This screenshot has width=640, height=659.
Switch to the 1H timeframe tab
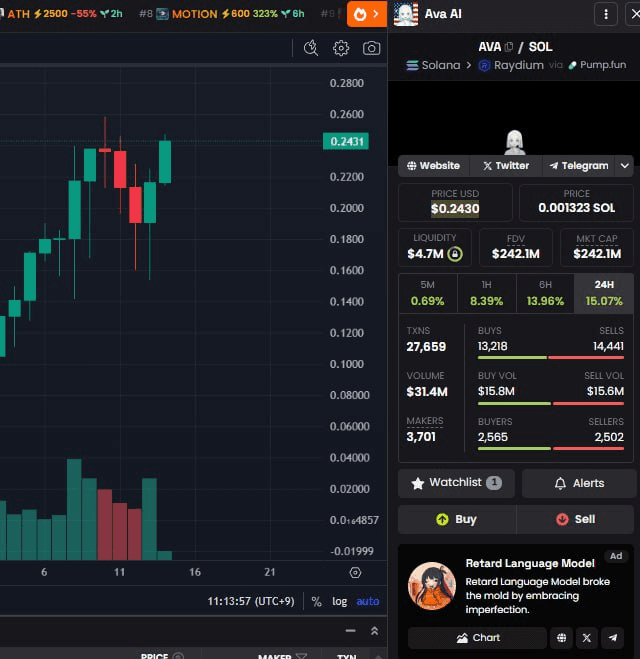point(486,293)
